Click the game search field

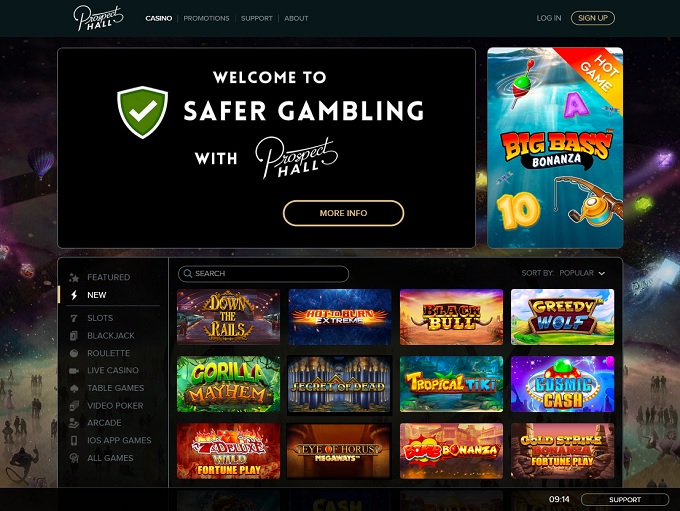[x=263, y=274]
